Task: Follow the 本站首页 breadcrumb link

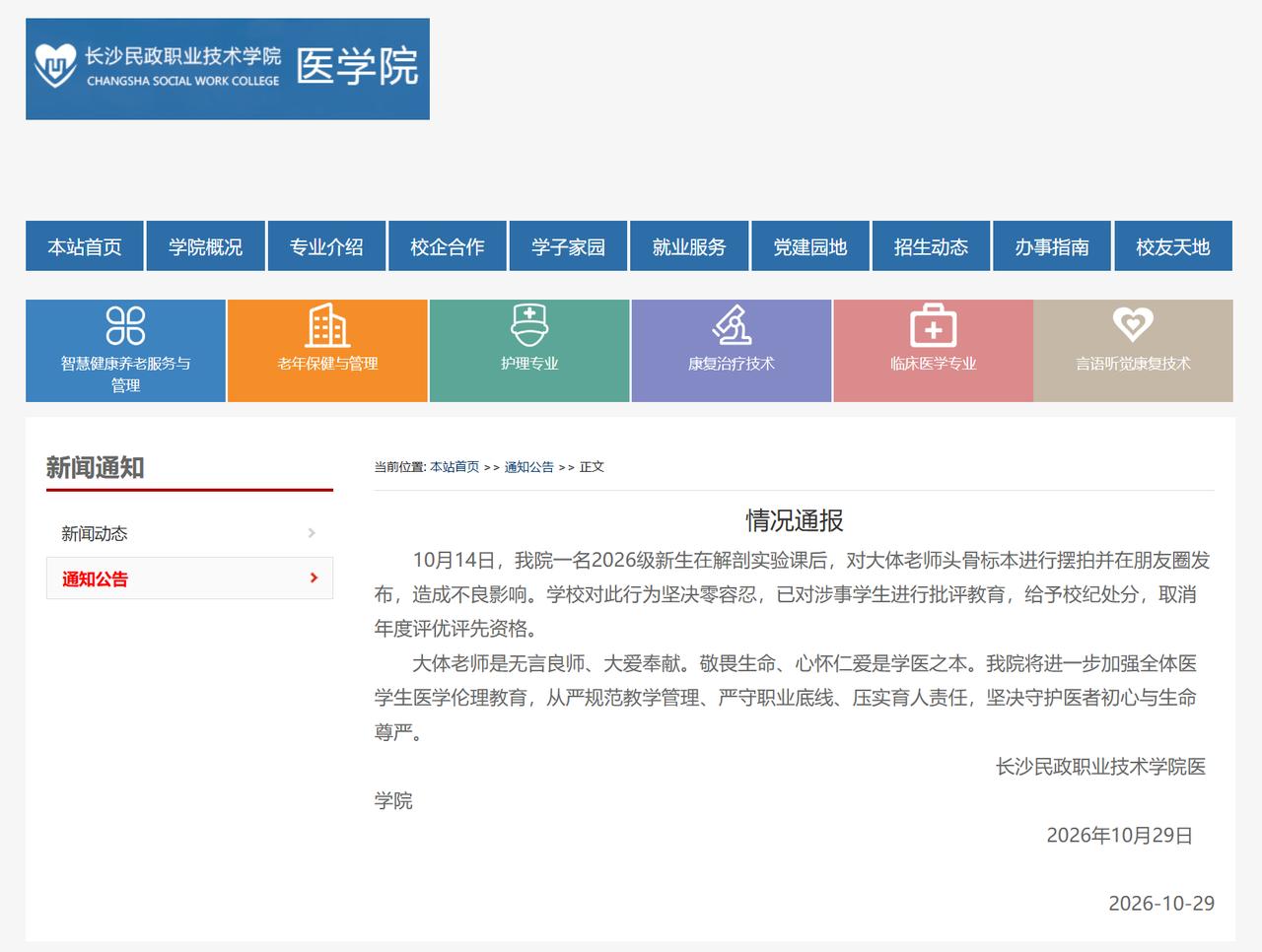Action: coord(455,467)
